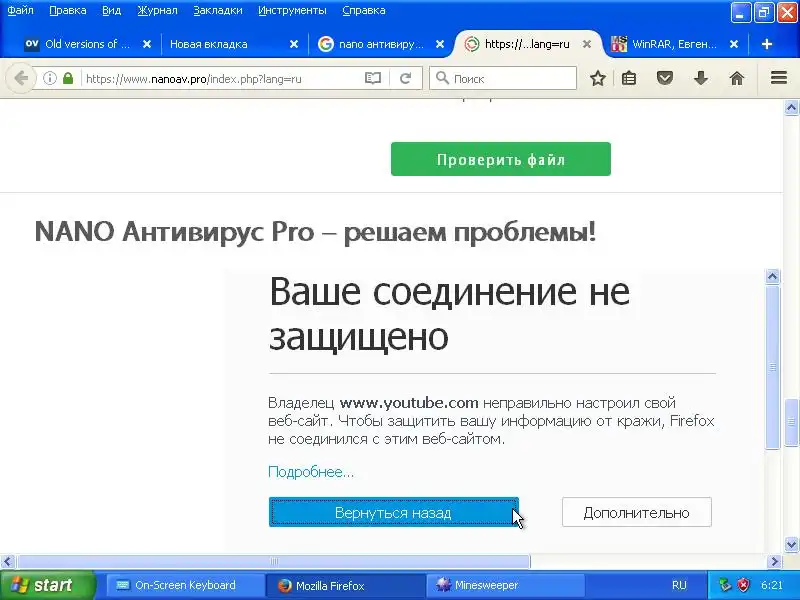
Task: Click the horizontal scrollbar thumb
Action: pos(274,562)
